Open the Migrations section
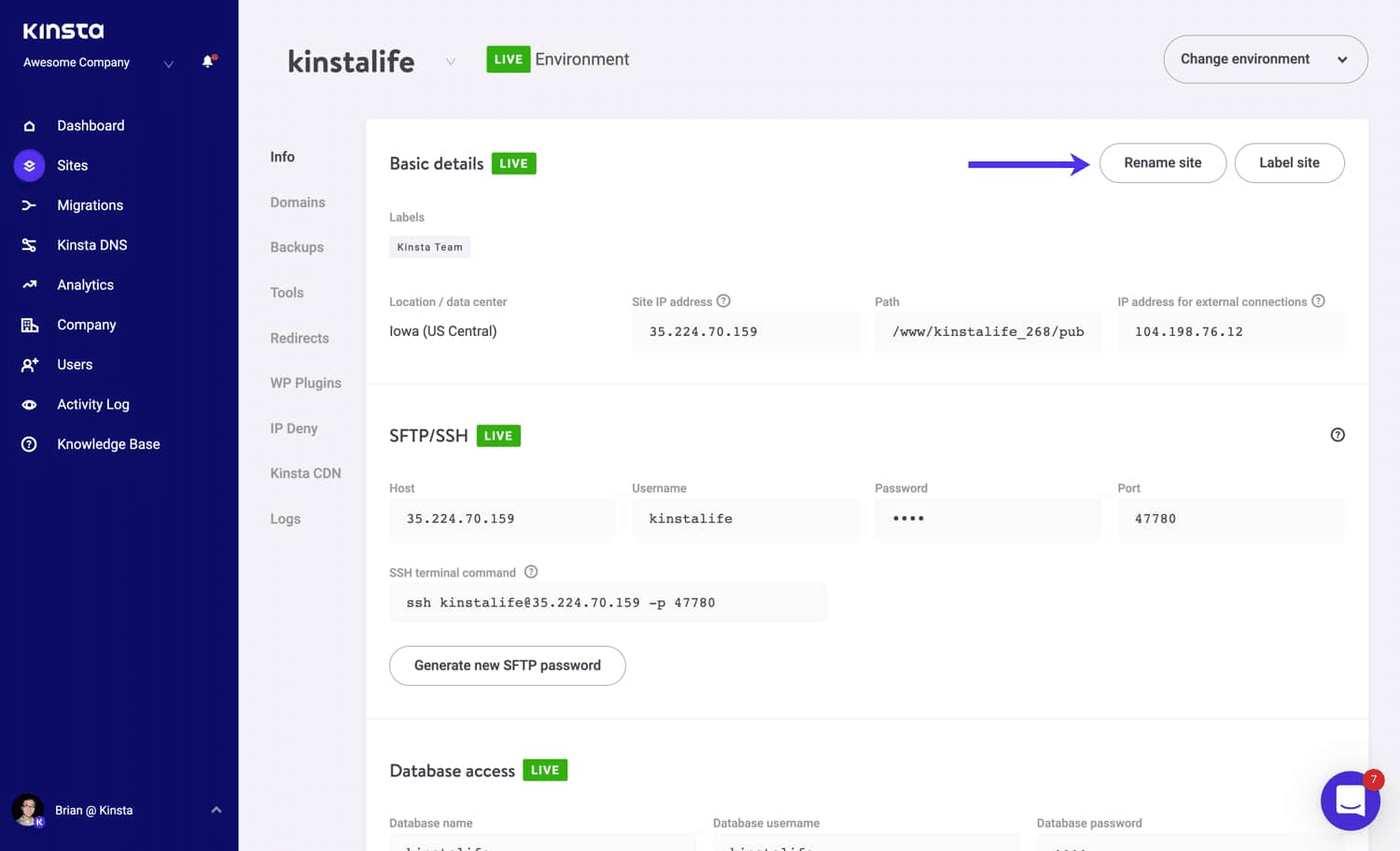The width and height of the screenshot is (1400, 851). pos(90,204)
